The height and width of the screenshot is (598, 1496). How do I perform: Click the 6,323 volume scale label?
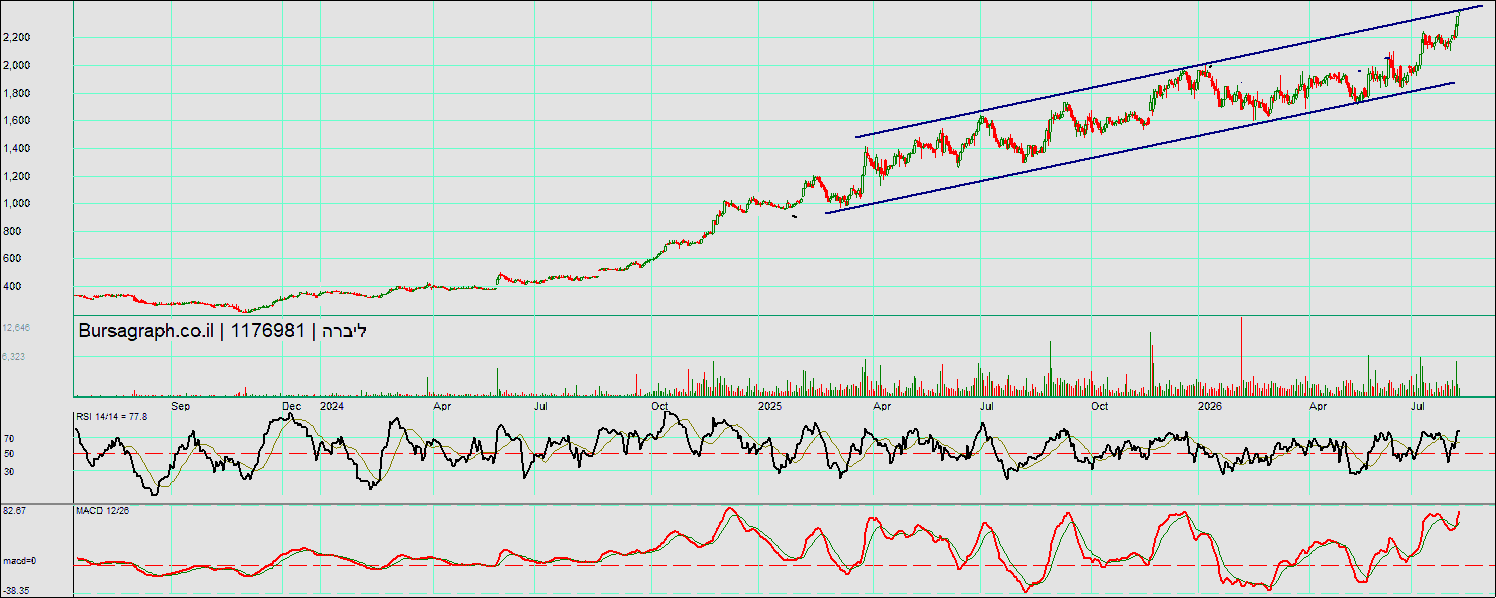[14, 355]
